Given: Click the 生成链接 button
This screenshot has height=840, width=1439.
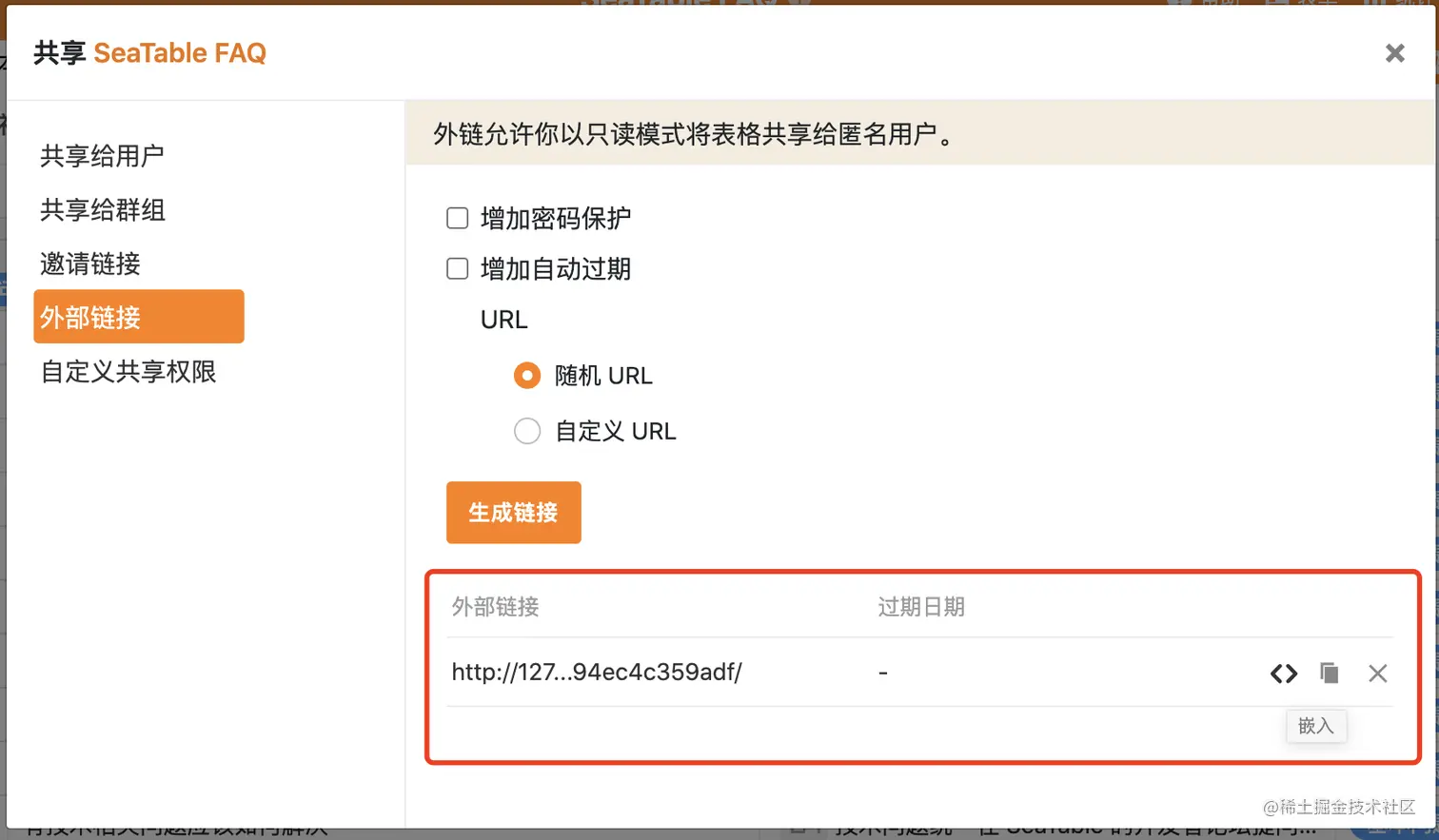Looking at the screenshot, I should pyautogui.click(x=514, y=513).
